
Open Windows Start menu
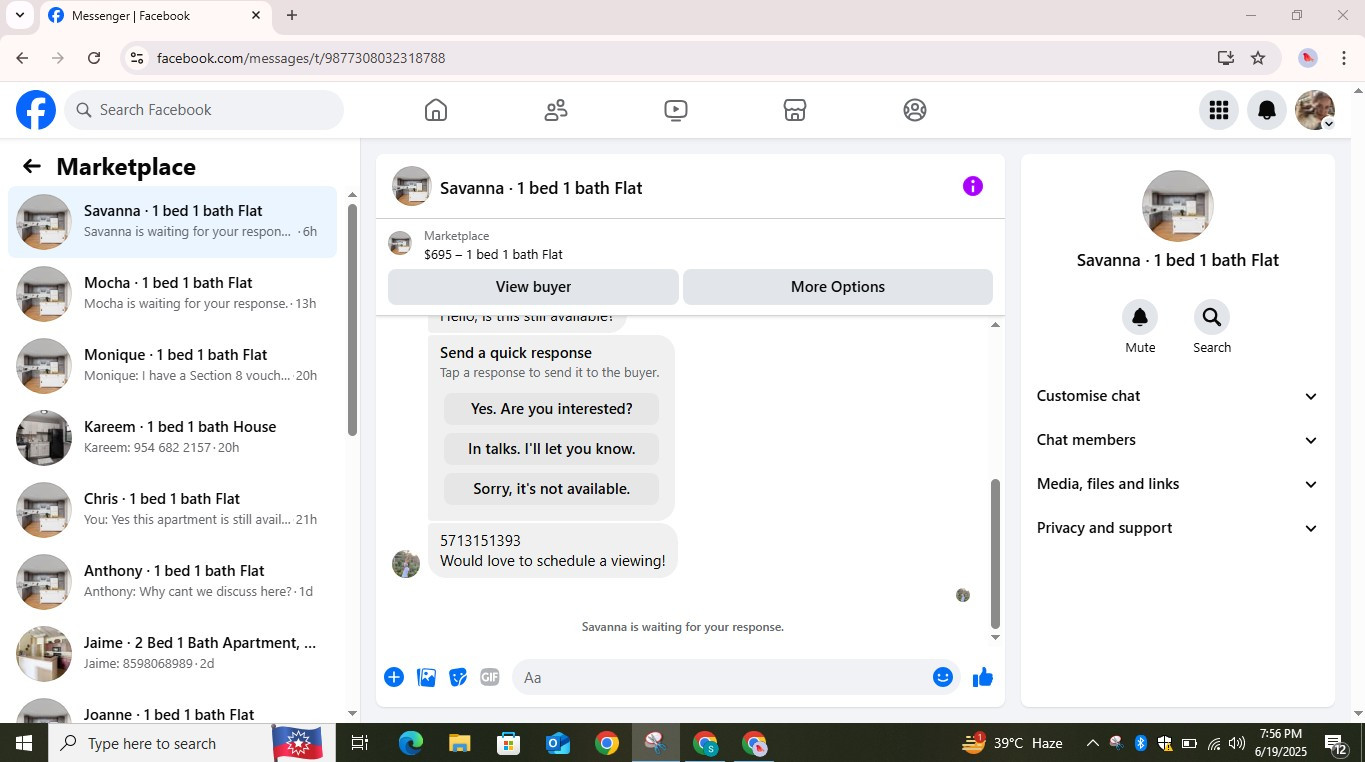23,743
